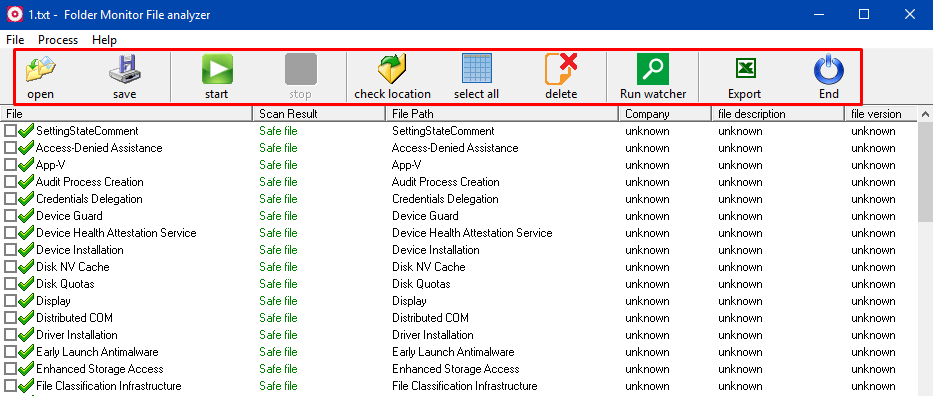Tick the Credentials Delegation checkbox

coord(10,199)
